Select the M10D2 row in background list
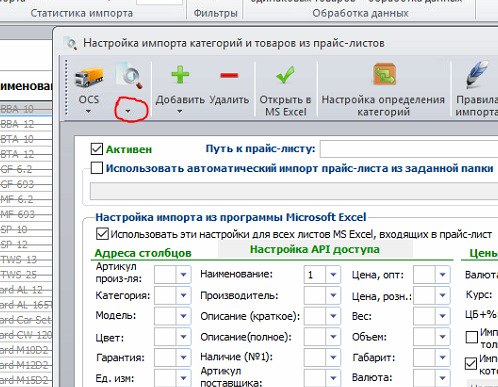 coord(26,350)
